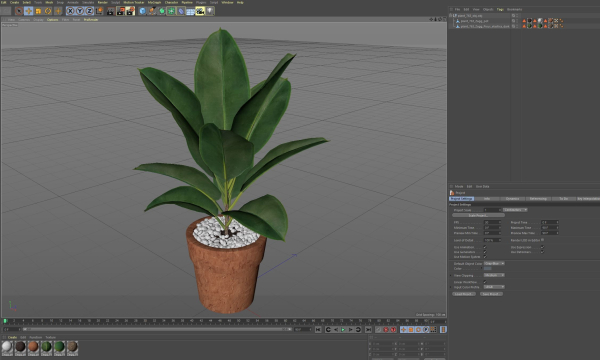Image resolution: width=600 pixels, height=360 pixels.
Task: Switch to the To Do tab
Action: pyautogui.click(x=563, y=199)
